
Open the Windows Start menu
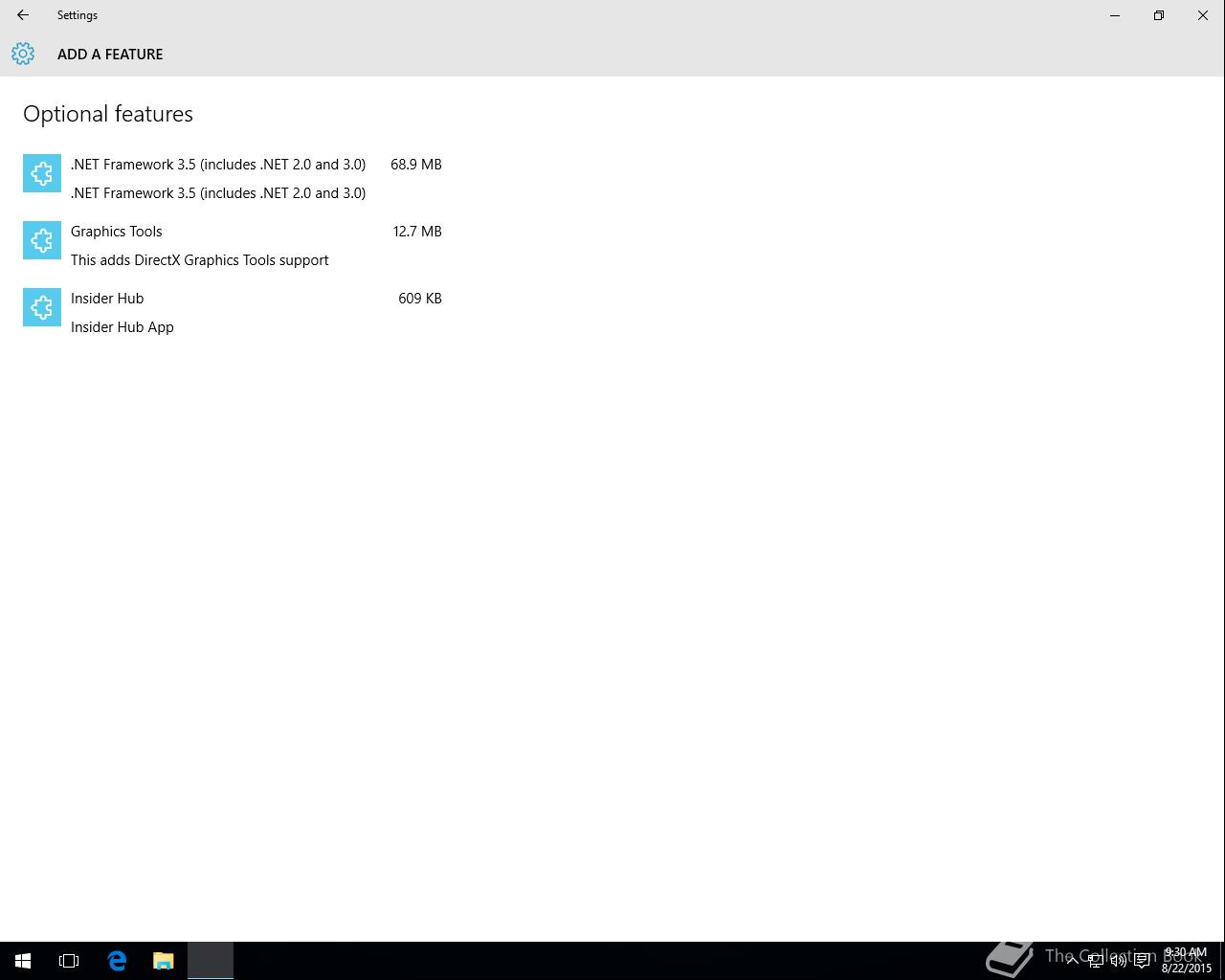[23, 961]
